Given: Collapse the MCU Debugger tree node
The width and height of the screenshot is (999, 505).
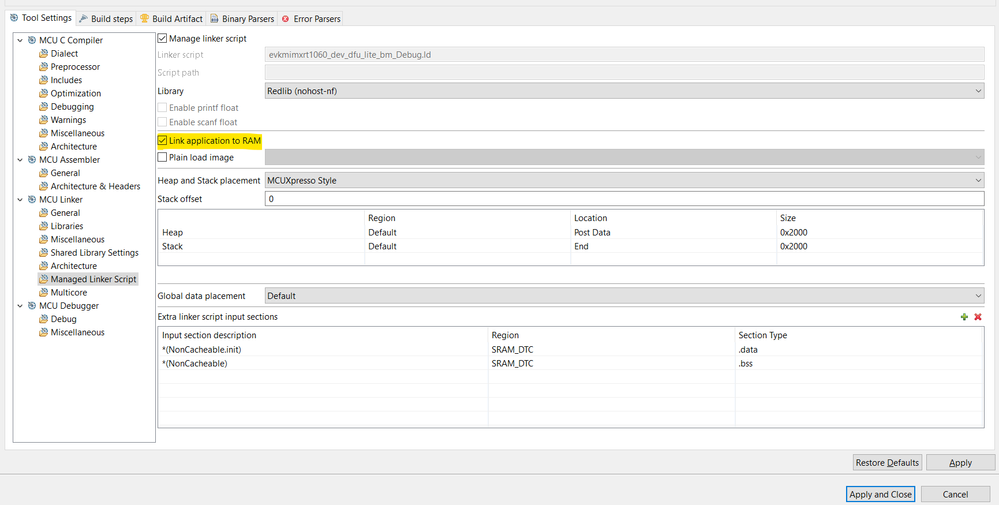Looking at the screenshot, I should [x=20, y=306].
